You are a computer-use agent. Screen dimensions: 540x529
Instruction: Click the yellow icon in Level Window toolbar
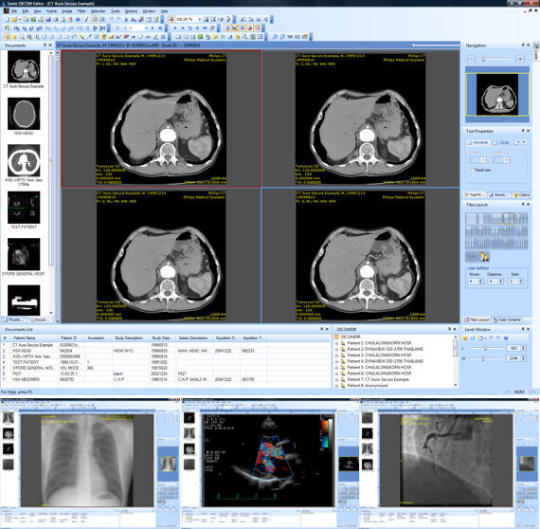(x=465, y=339)
